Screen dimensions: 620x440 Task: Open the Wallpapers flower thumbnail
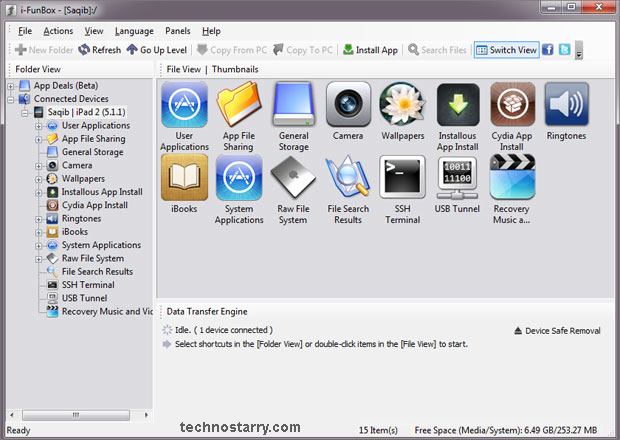403,104
